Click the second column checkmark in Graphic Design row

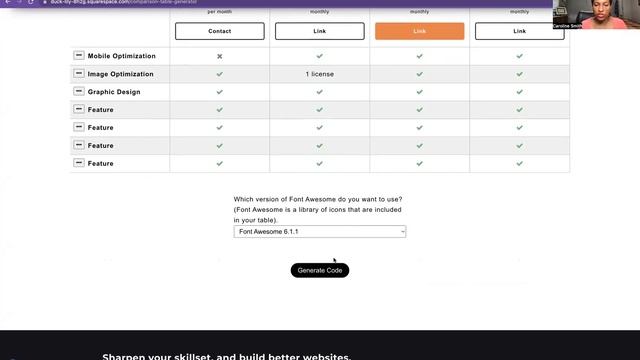coord(320,92)
